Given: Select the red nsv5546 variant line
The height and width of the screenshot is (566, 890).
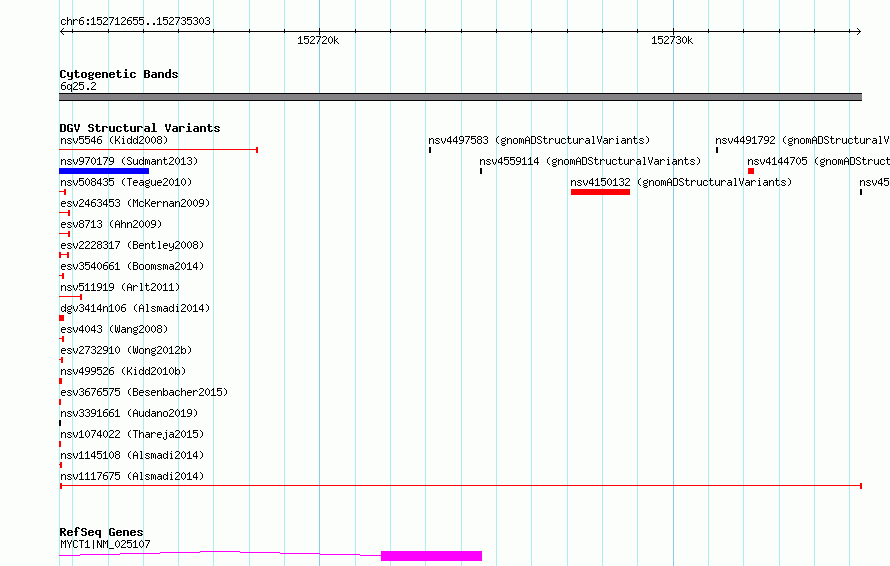Looking at the screenshot, I should 159,150.
